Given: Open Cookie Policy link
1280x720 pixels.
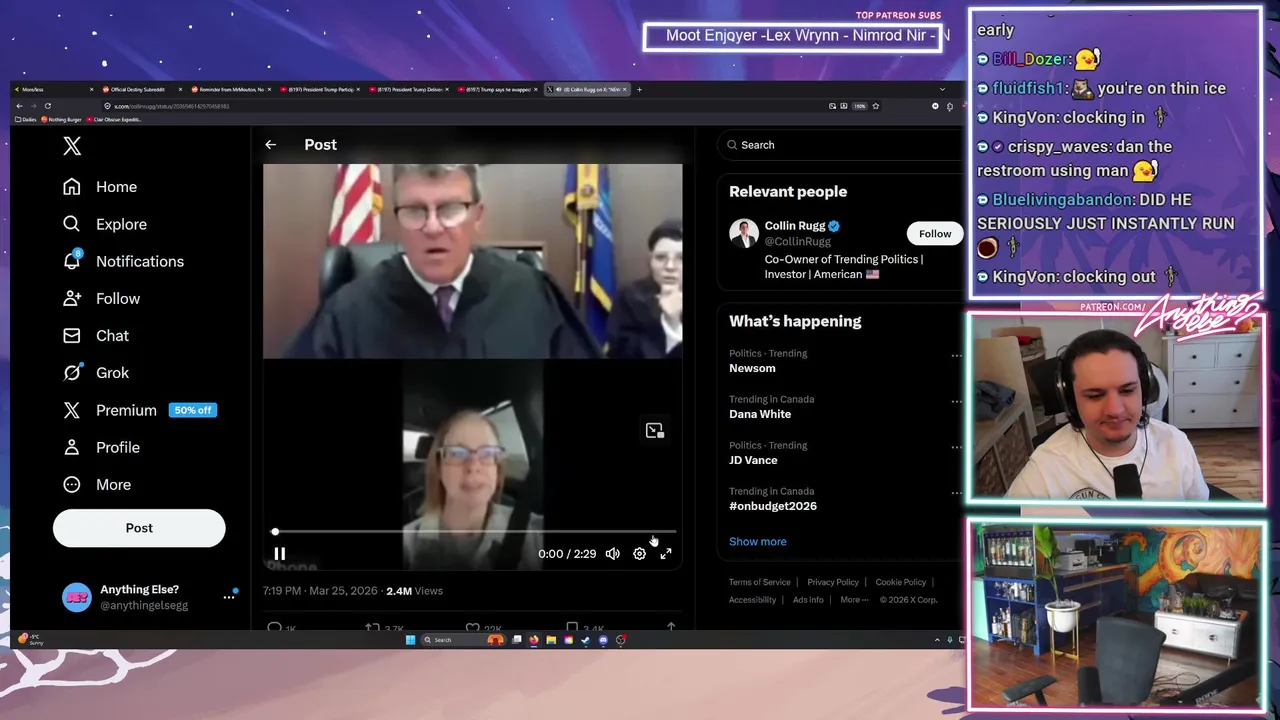Looking at the screenshot, I should 901,582.
